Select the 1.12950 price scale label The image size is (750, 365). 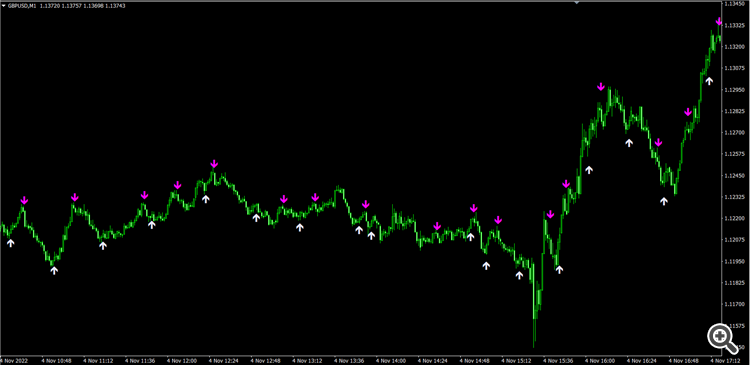[x=735, y=90]
